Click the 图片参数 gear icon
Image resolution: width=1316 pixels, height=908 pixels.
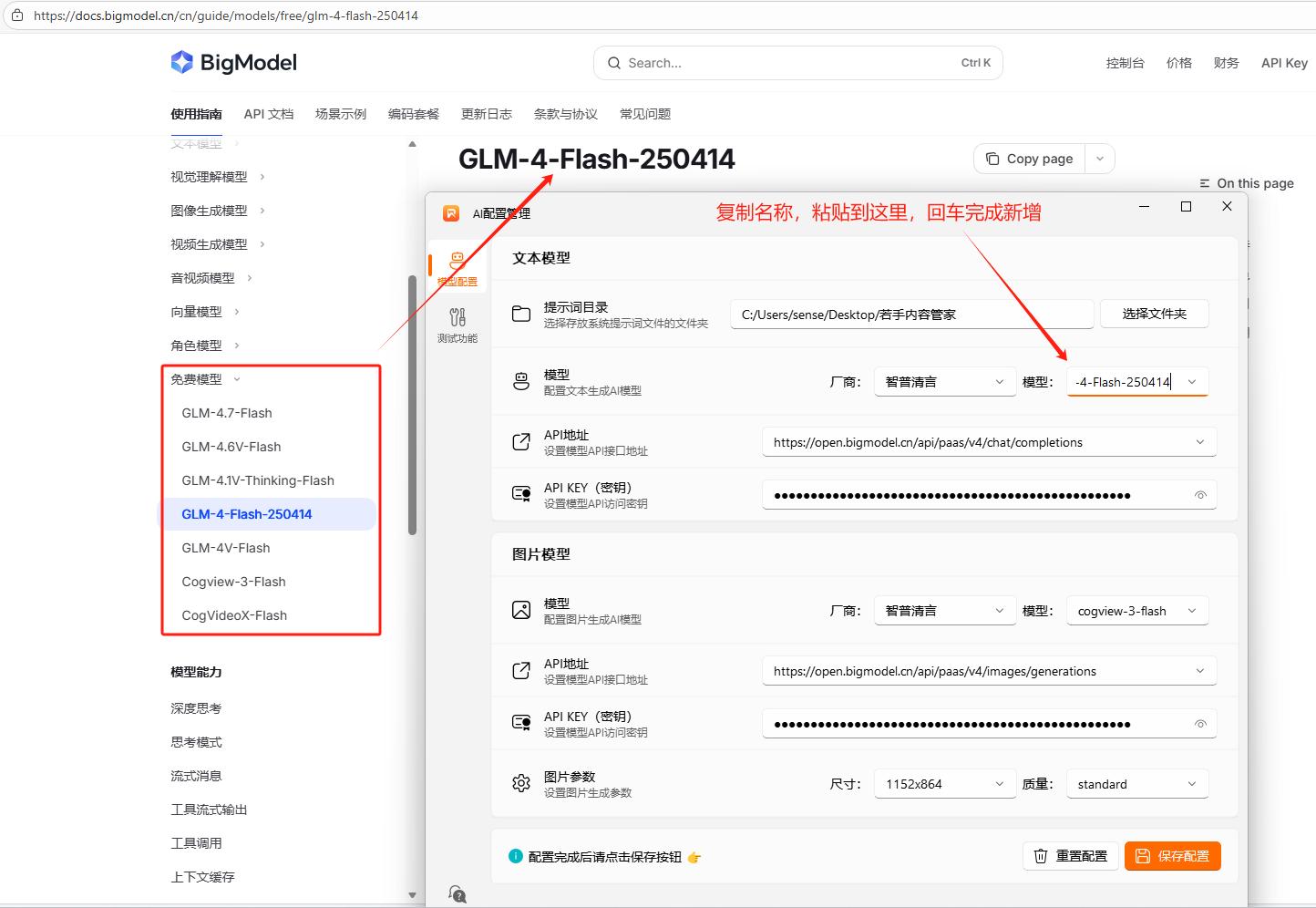(520, 781)
